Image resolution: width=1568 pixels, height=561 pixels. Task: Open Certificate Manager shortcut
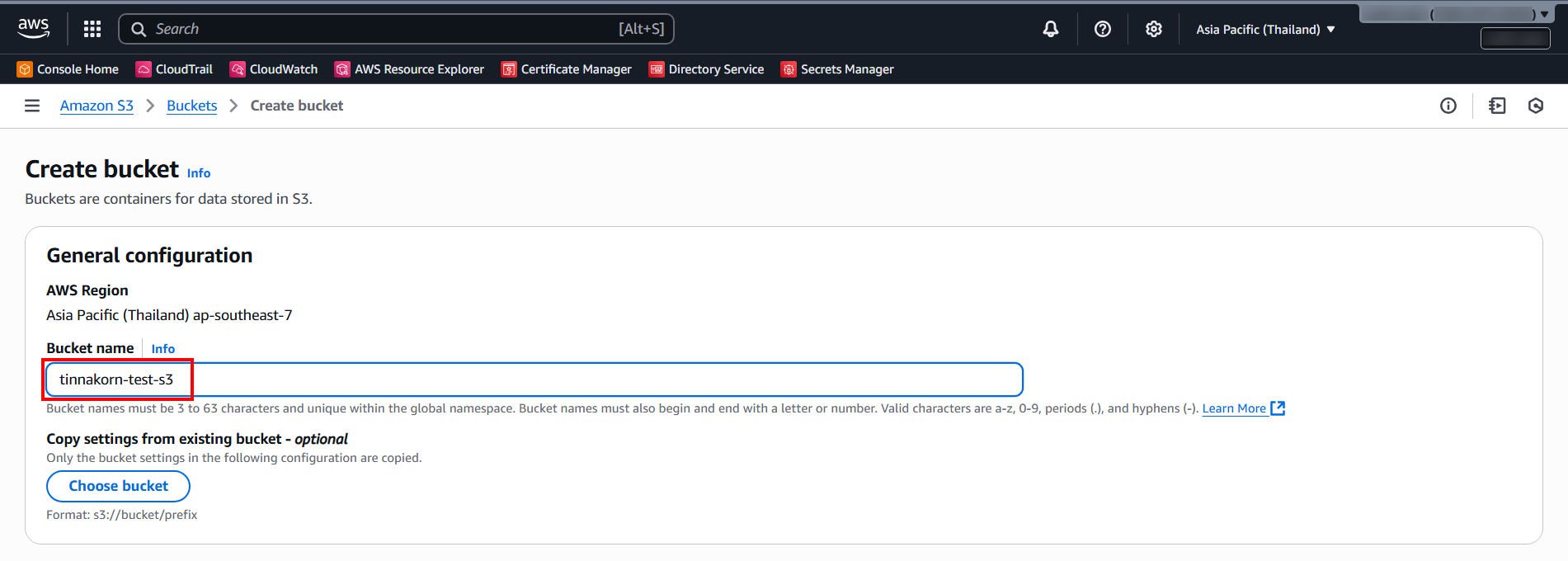[x=566, y=69]
